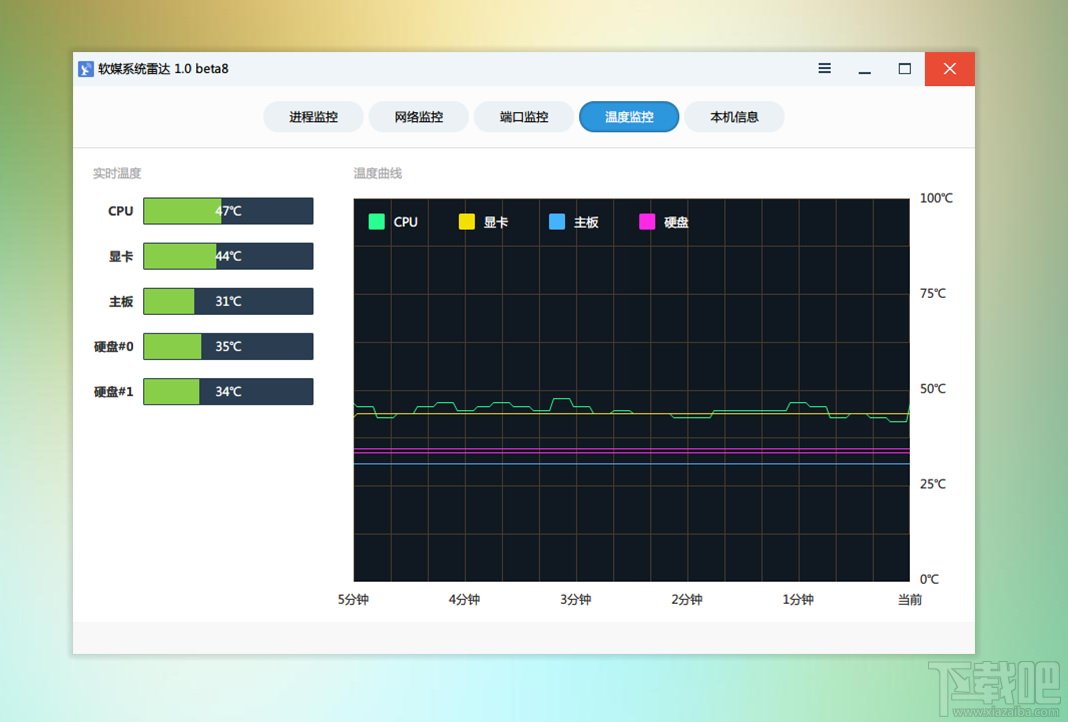
Task: Click the green CPU legend swatch
Action: 376,221
